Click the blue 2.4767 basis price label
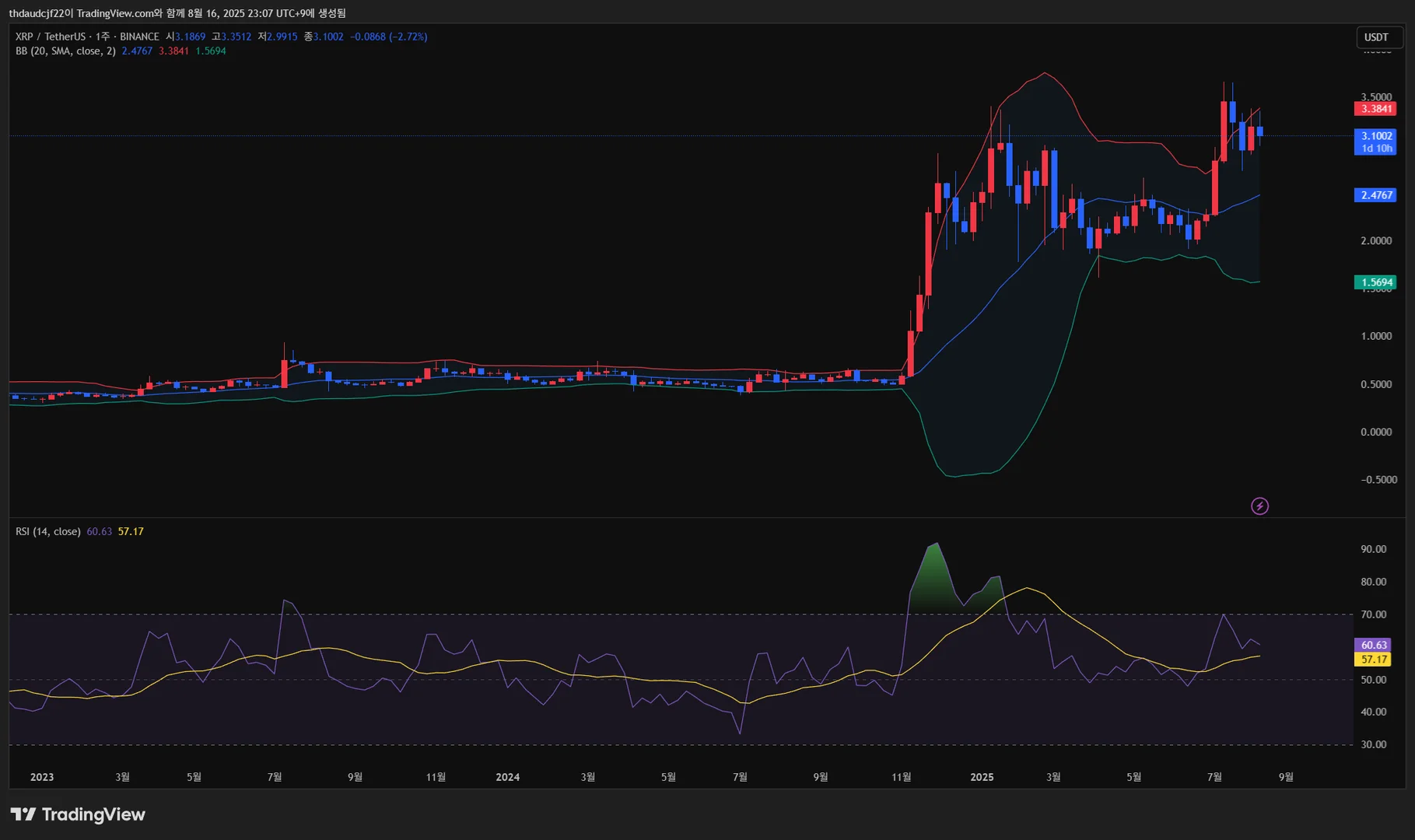 pos(1376,195)
